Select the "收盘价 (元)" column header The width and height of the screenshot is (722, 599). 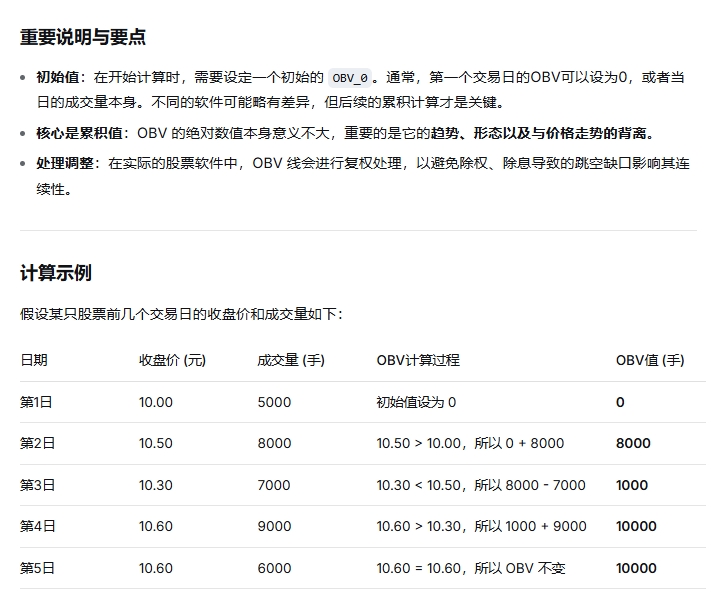(172, 360)
